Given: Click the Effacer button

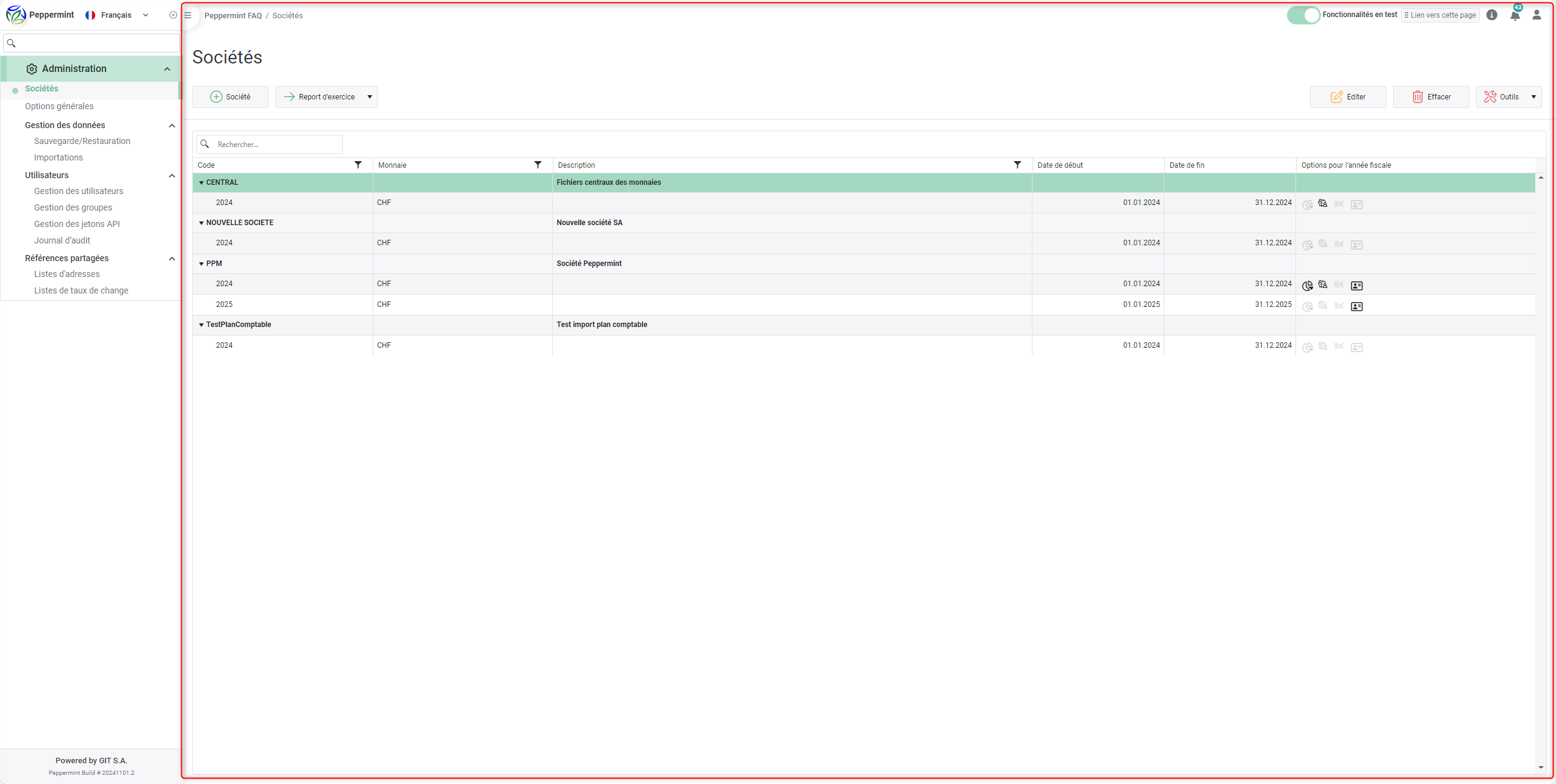Looking at the screenshot, I should click(1431, 97).
